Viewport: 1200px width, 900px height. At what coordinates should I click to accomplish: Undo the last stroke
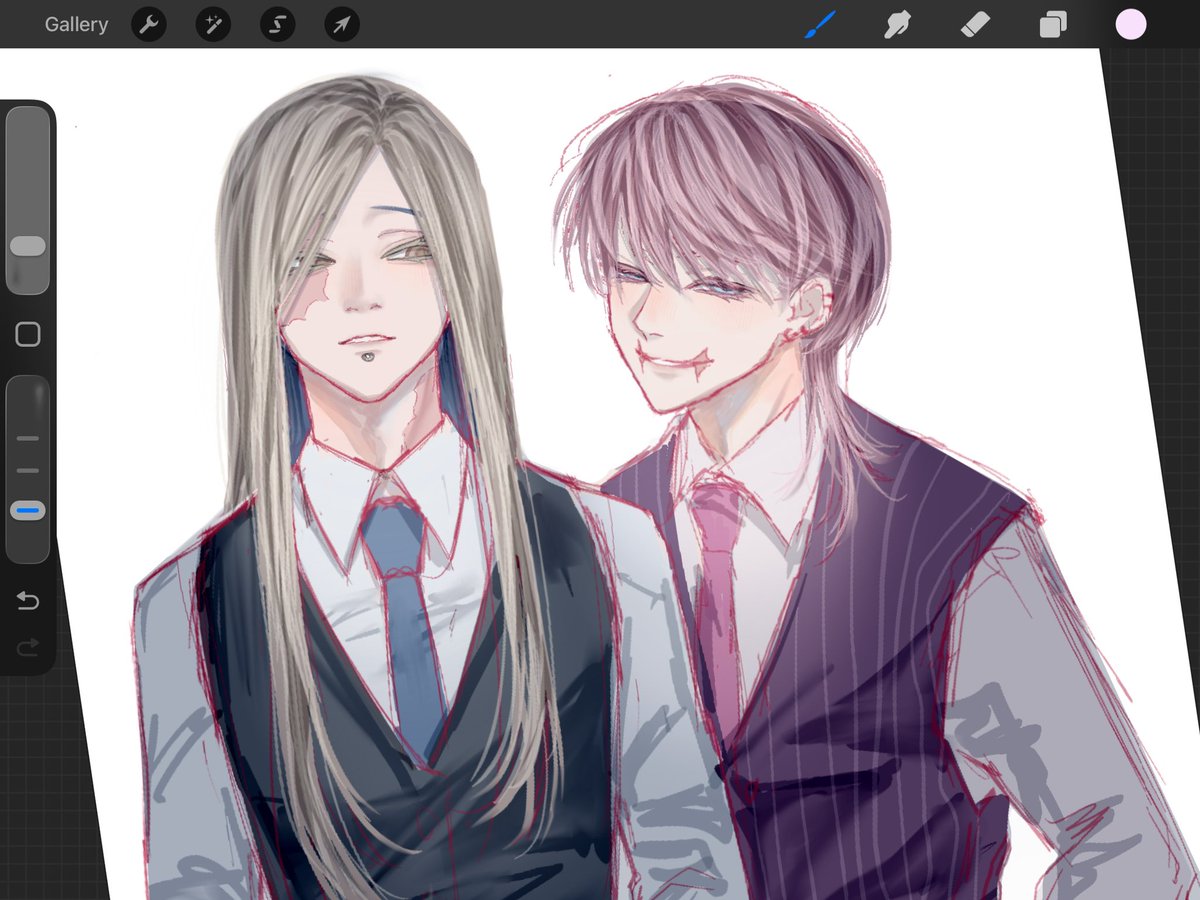click(x=28, y=601)
